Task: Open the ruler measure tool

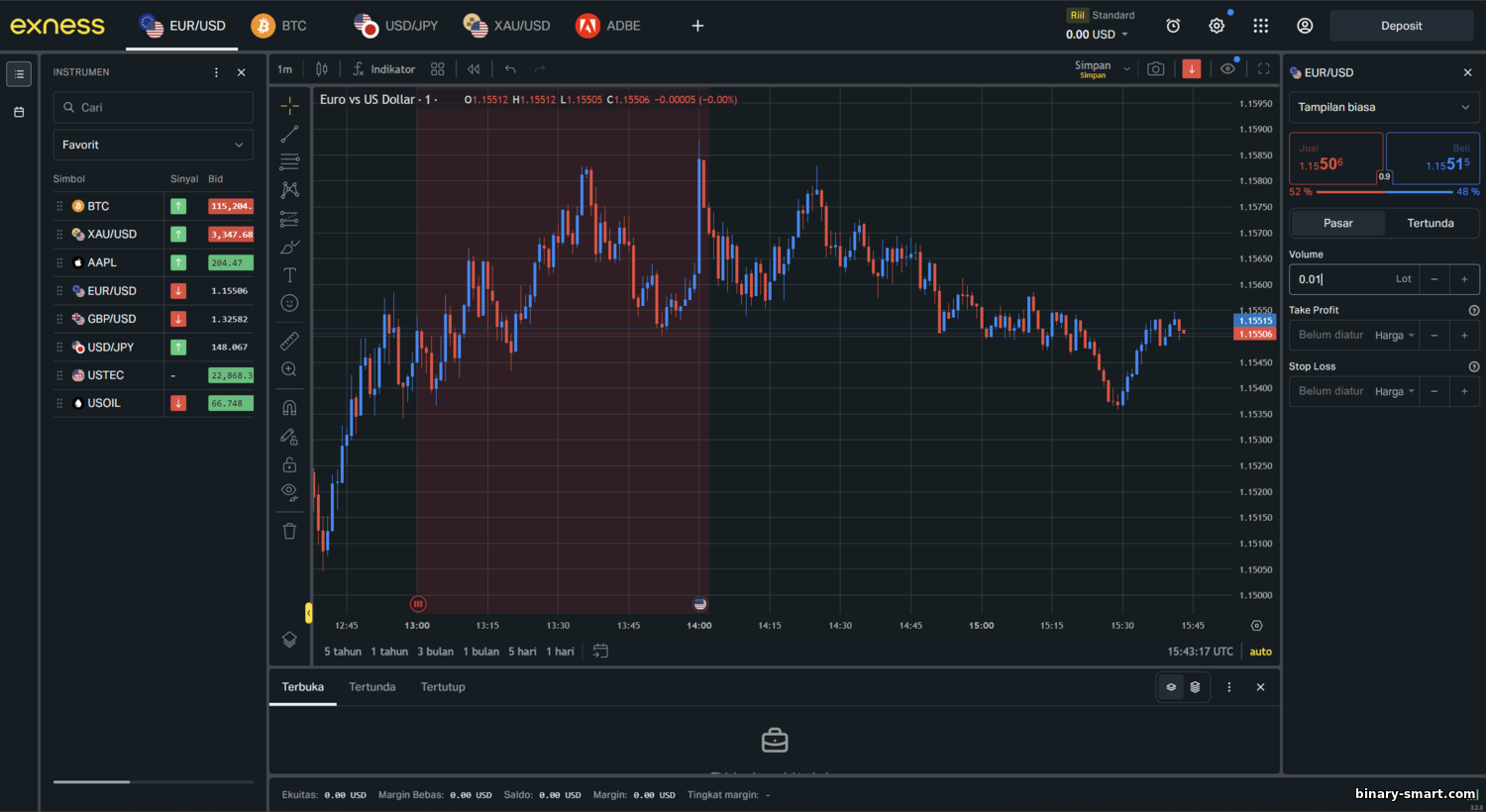Action: pos(289,341)
